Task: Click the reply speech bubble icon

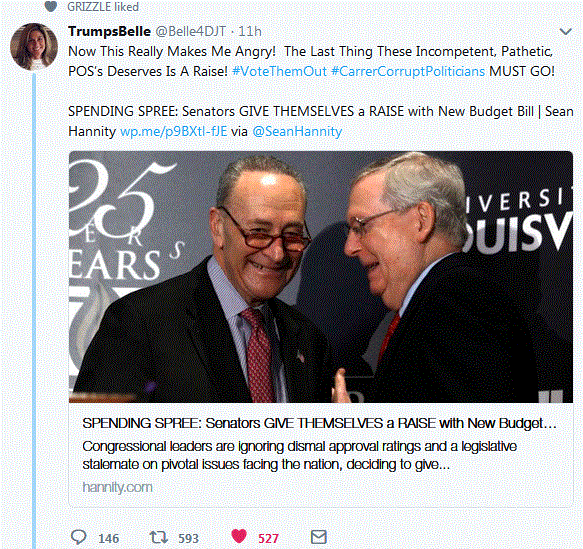Action: point(78,537)
